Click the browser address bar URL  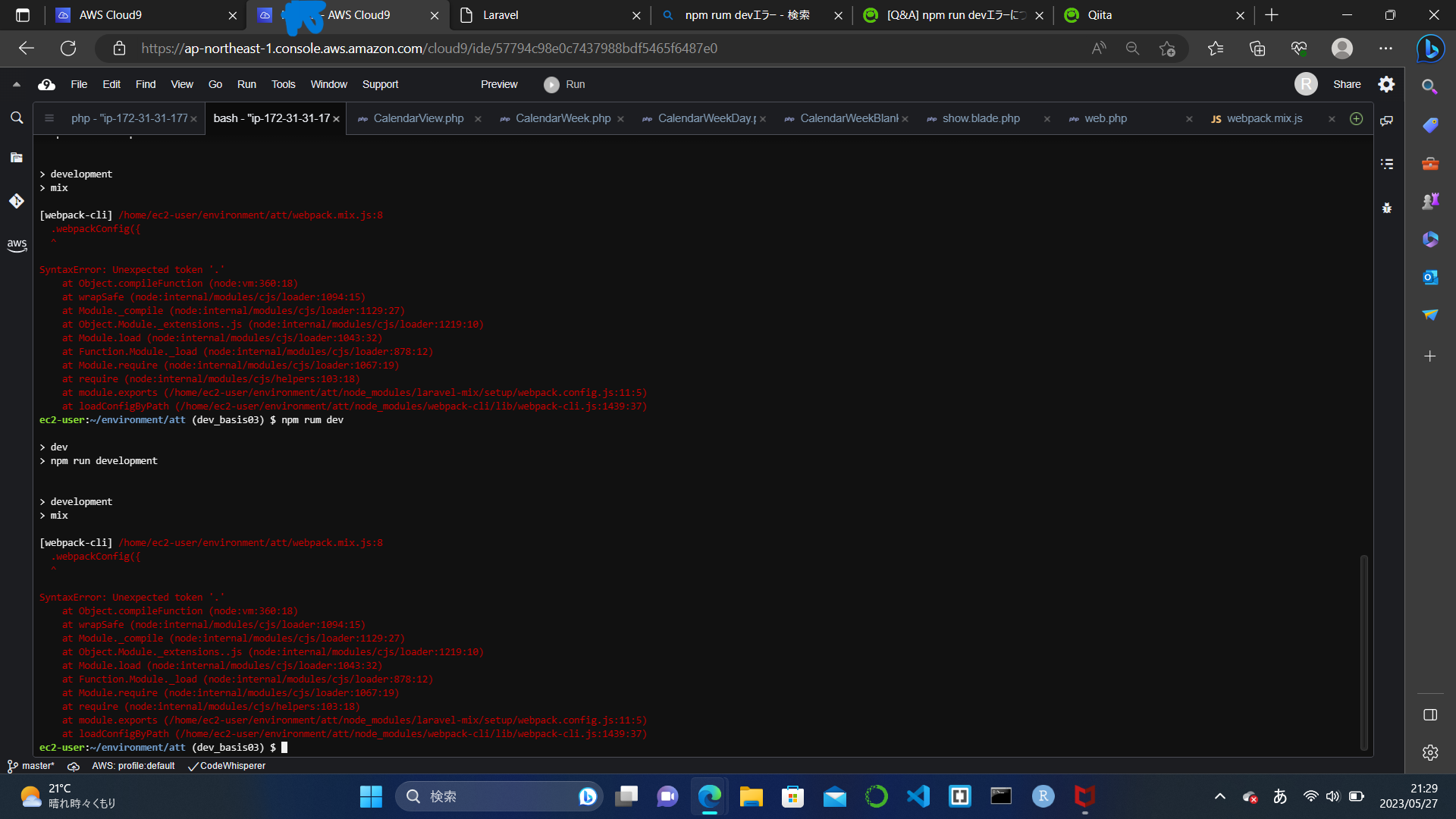429,49
